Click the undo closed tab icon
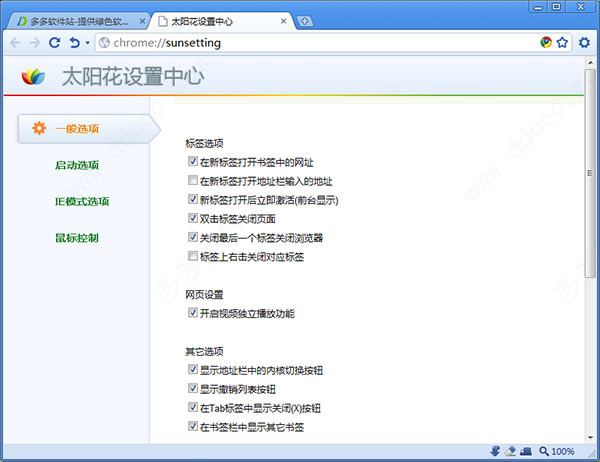600x462 pixels. coord(75,42)
